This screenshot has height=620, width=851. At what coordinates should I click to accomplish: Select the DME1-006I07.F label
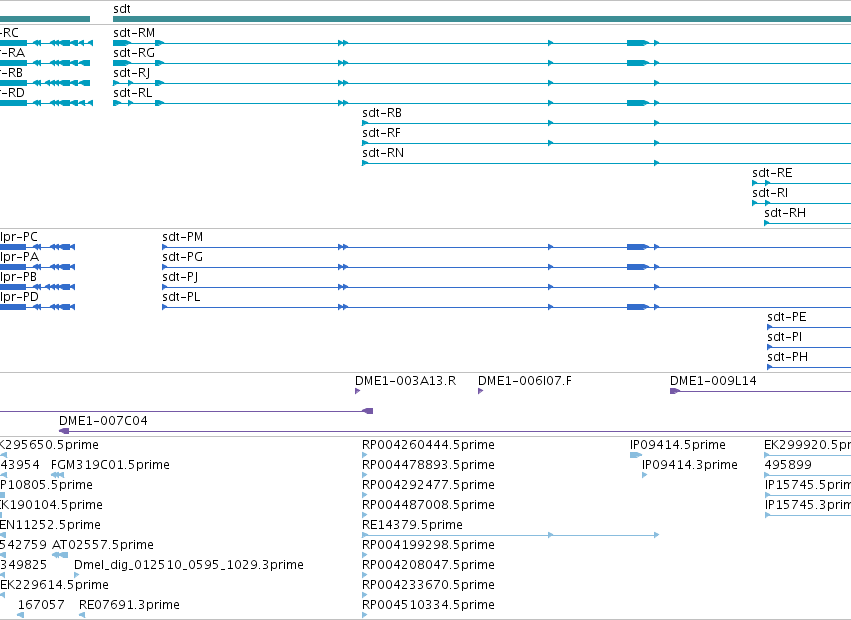click(x=525, y=381)
